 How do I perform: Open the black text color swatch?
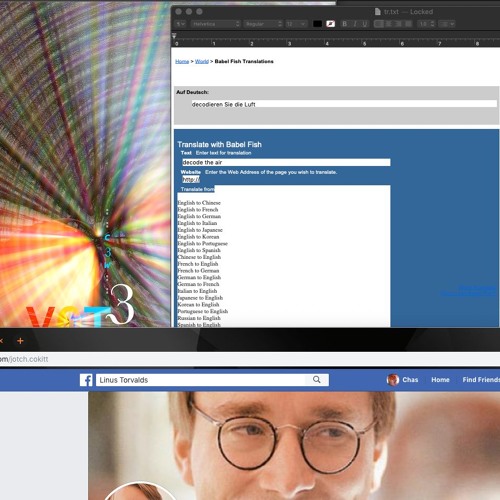point(317,24)
